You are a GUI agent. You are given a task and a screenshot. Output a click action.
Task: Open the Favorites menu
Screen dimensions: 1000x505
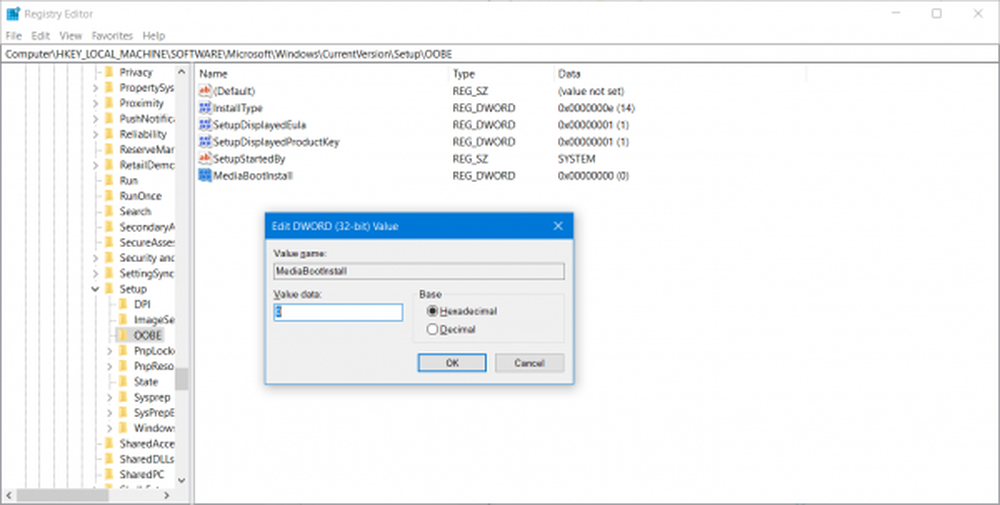click(112, 35)
